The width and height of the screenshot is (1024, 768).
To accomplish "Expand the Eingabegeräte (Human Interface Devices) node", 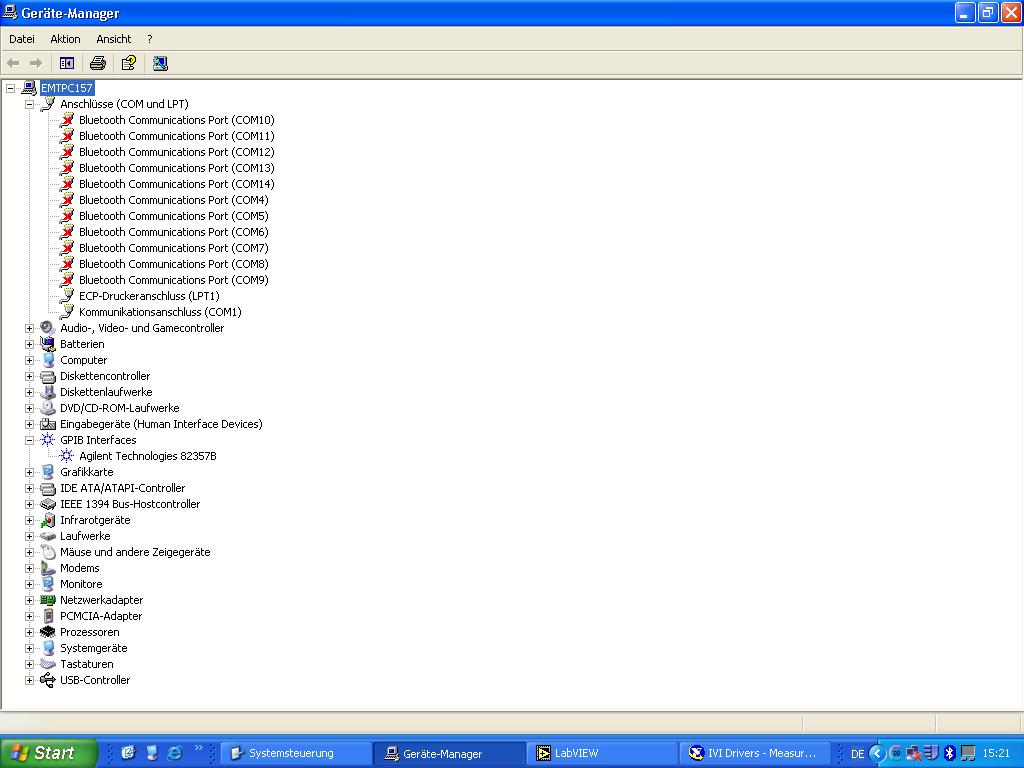I will (x=29, y=424).
